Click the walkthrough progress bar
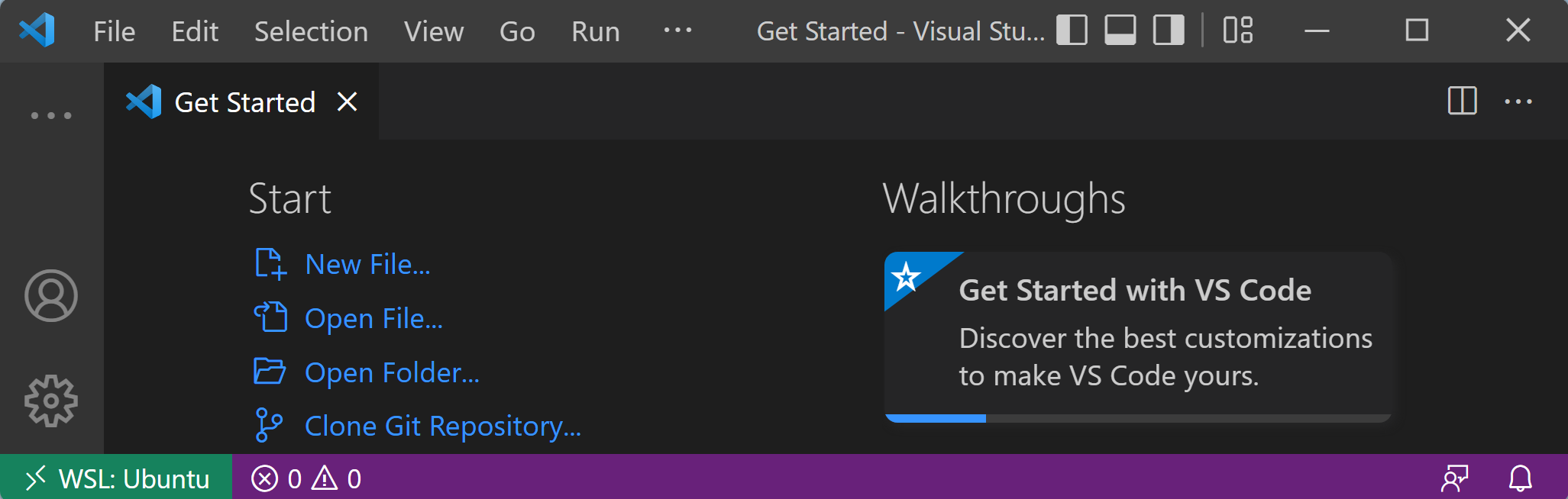Viewport: 1568px width, 499px height. (1137, 418)
